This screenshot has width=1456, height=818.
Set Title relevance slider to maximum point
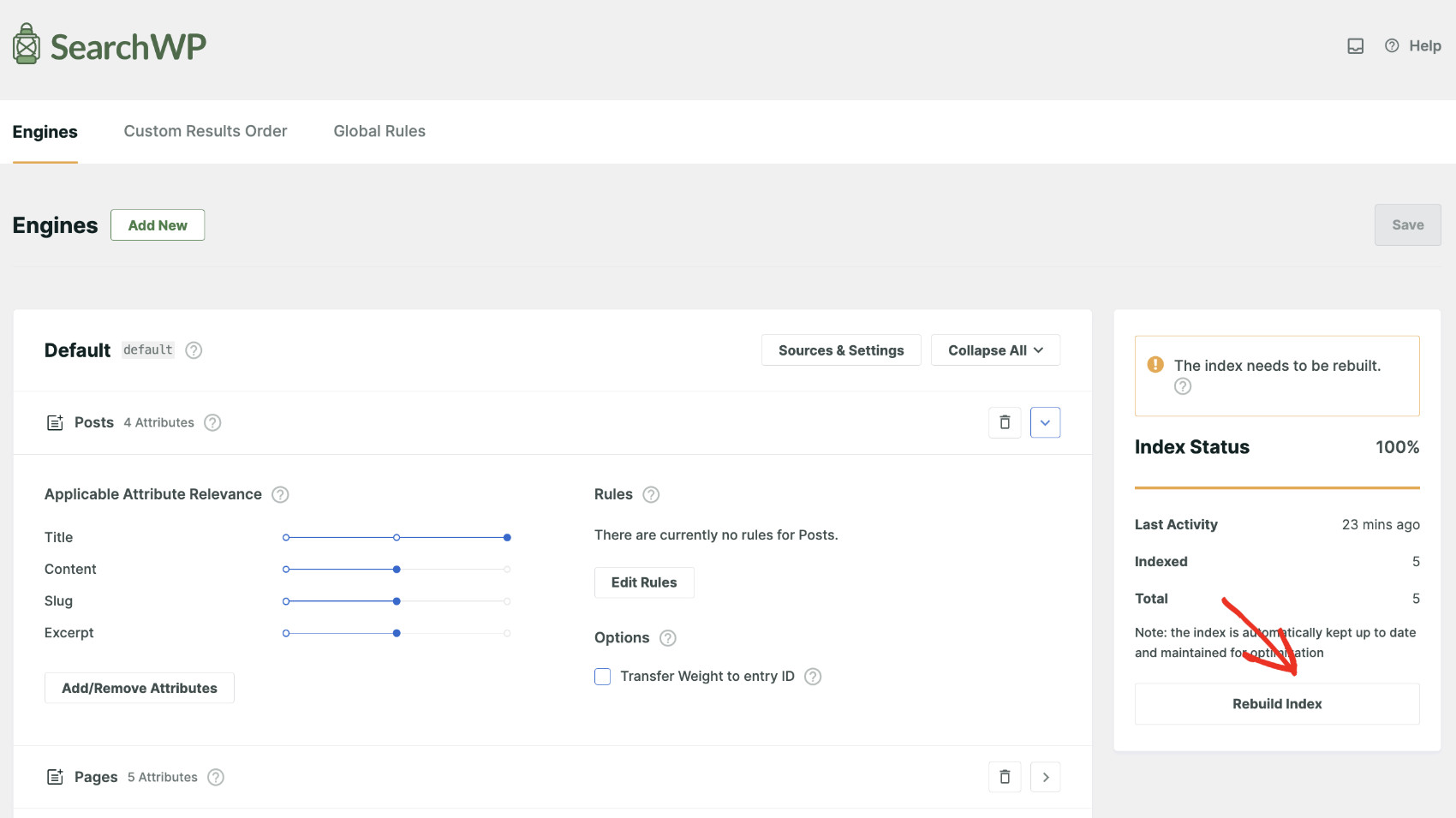tap(507, 537)
